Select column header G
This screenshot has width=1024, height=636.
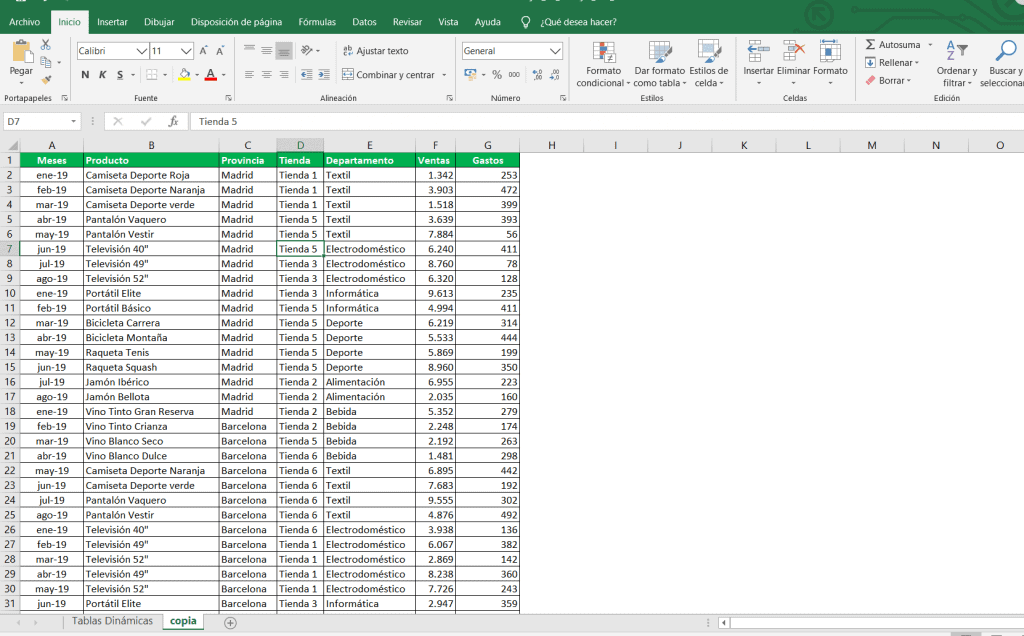click(488, 145)
